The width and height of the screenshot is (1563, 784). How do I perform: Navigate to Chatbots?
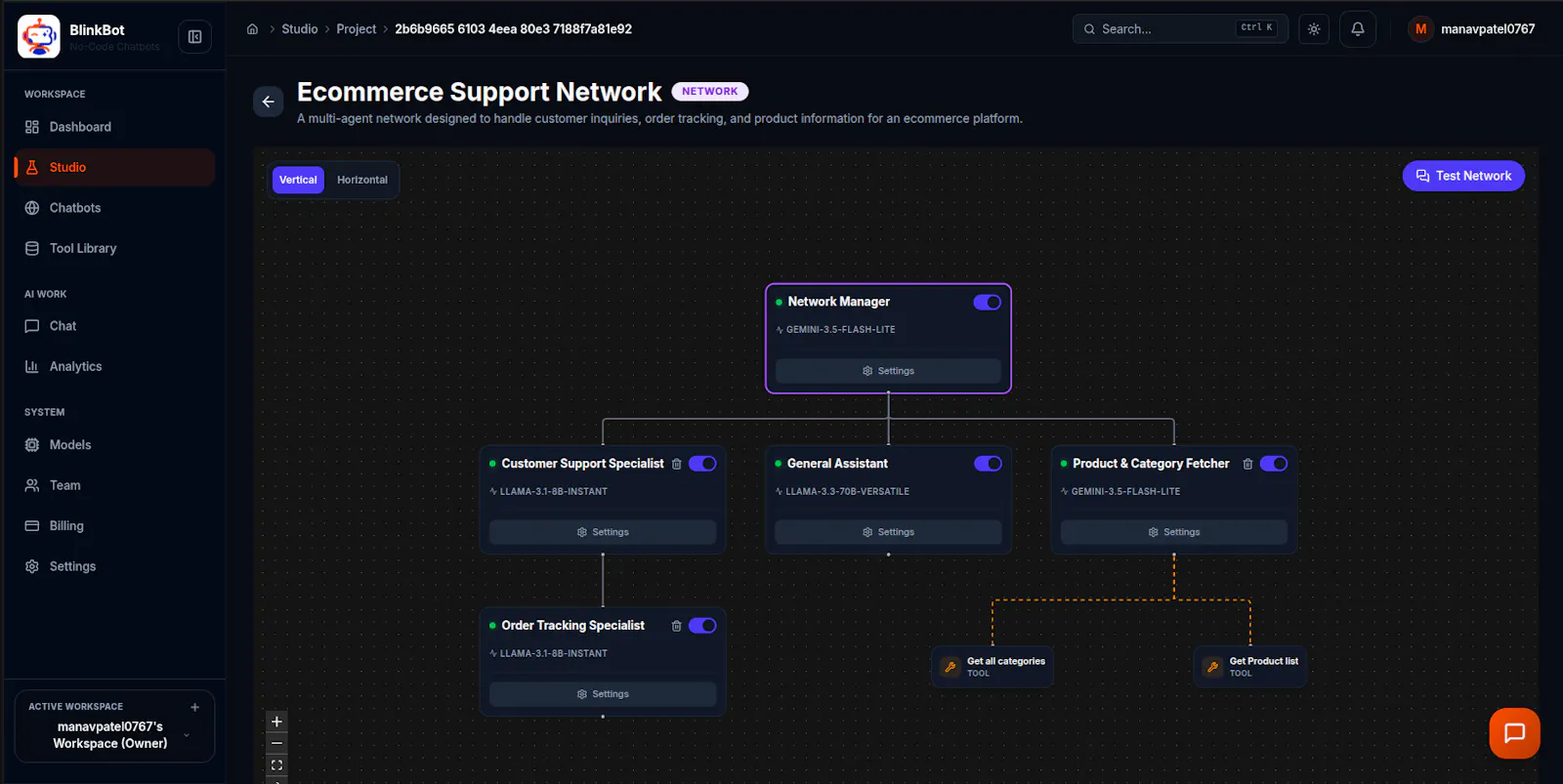tap(114, 208)
